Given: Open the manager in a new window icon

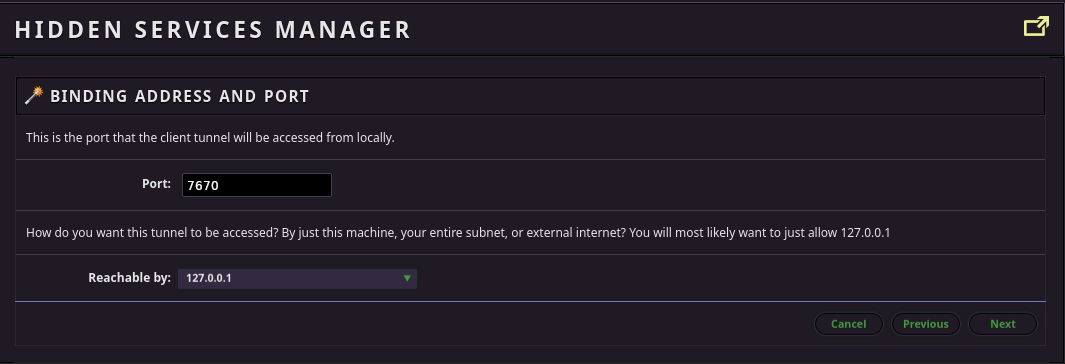Looking at the screenshot, I should pos(1036,26).
